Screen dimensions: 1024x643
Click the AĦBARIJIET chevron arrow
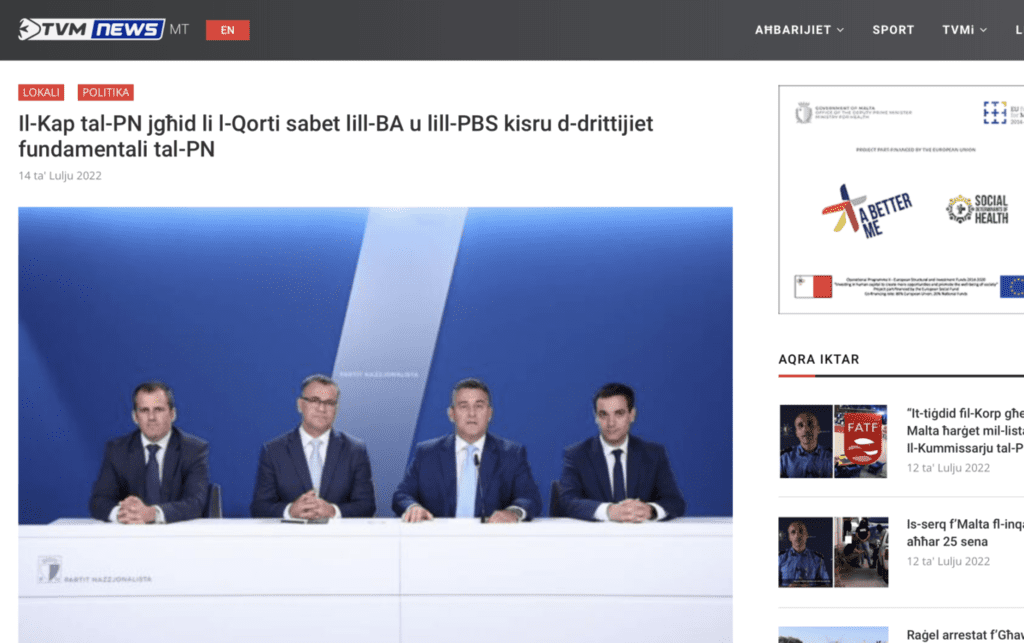[x=840, y=30]
